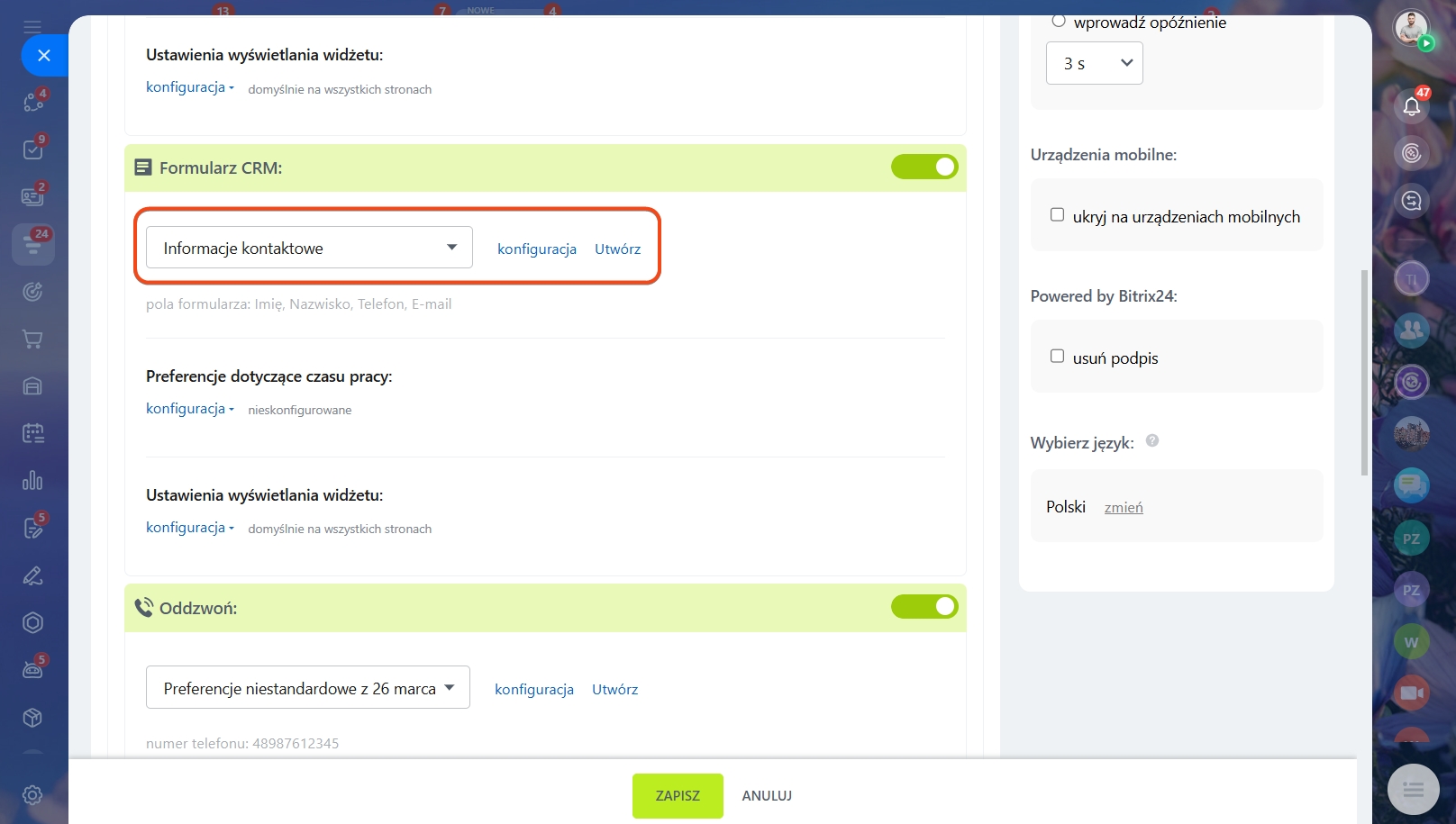Image resolution: width=1456 pixels, height=824 pixels.
Task: Open the cube box icon in sidebar
Action: [33, 718]
